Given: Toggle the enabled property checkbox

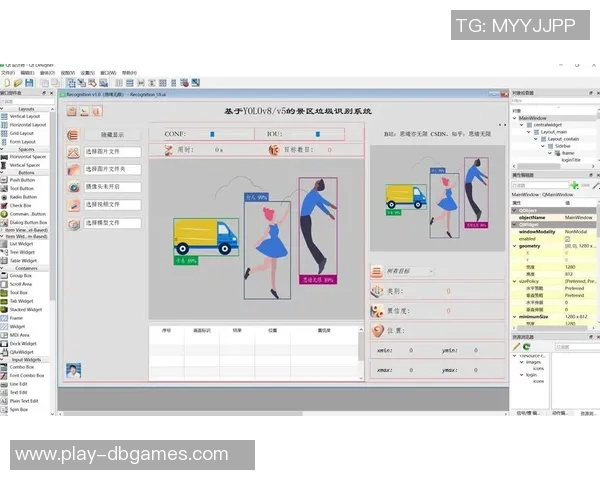Looking at the screenshot, I should (567, 239).
